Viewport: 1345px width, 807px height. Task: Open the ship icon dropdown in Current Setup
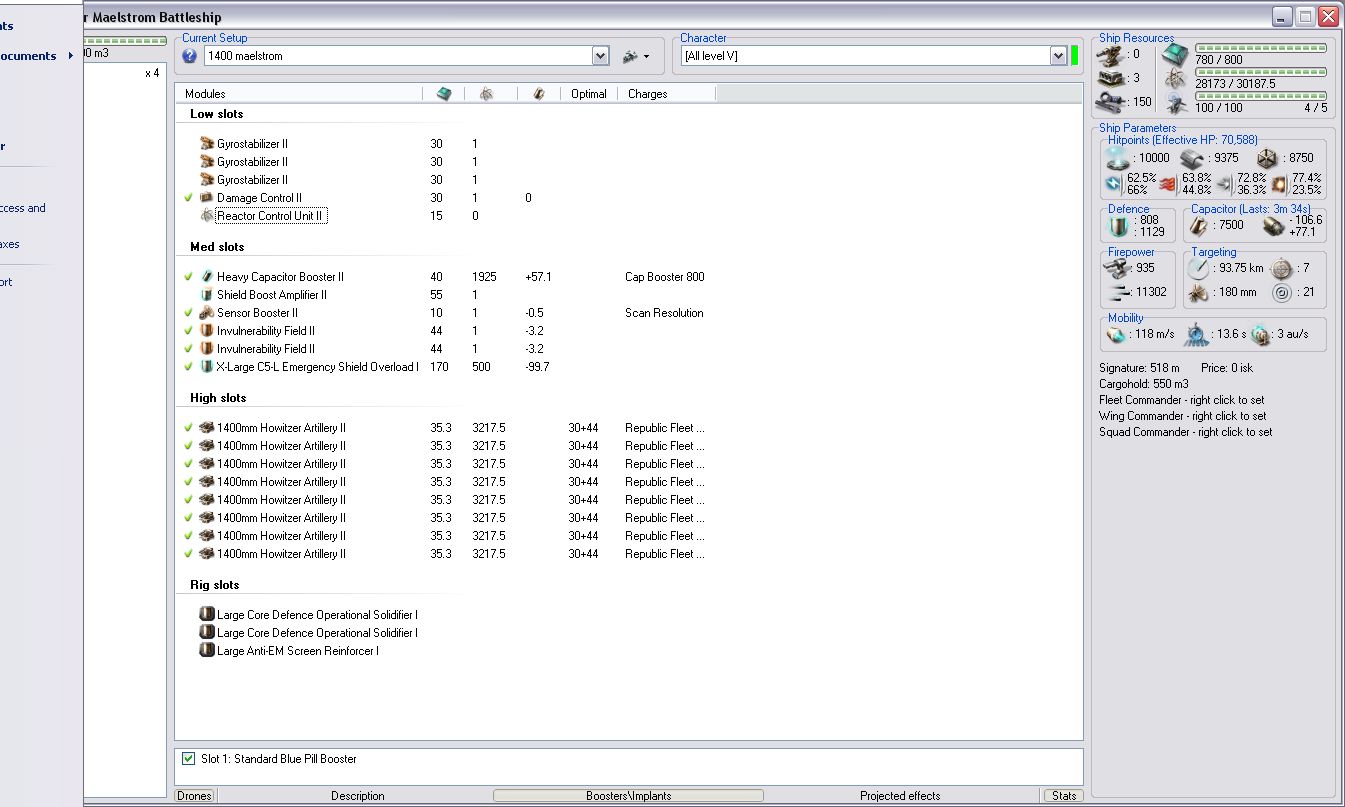tap(637, 56)
